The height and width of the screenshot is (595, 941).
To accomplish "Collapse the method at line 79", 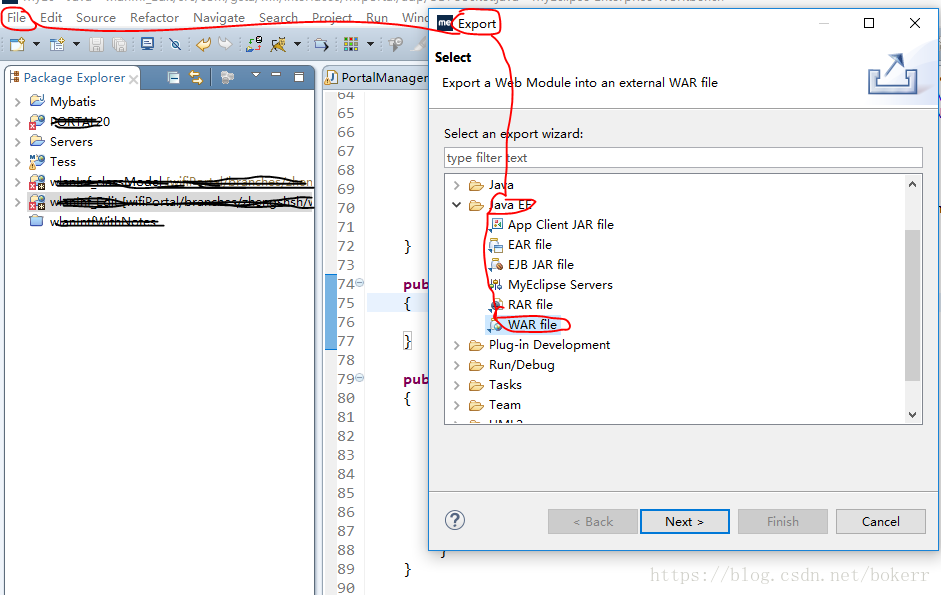I will point(359,378).
